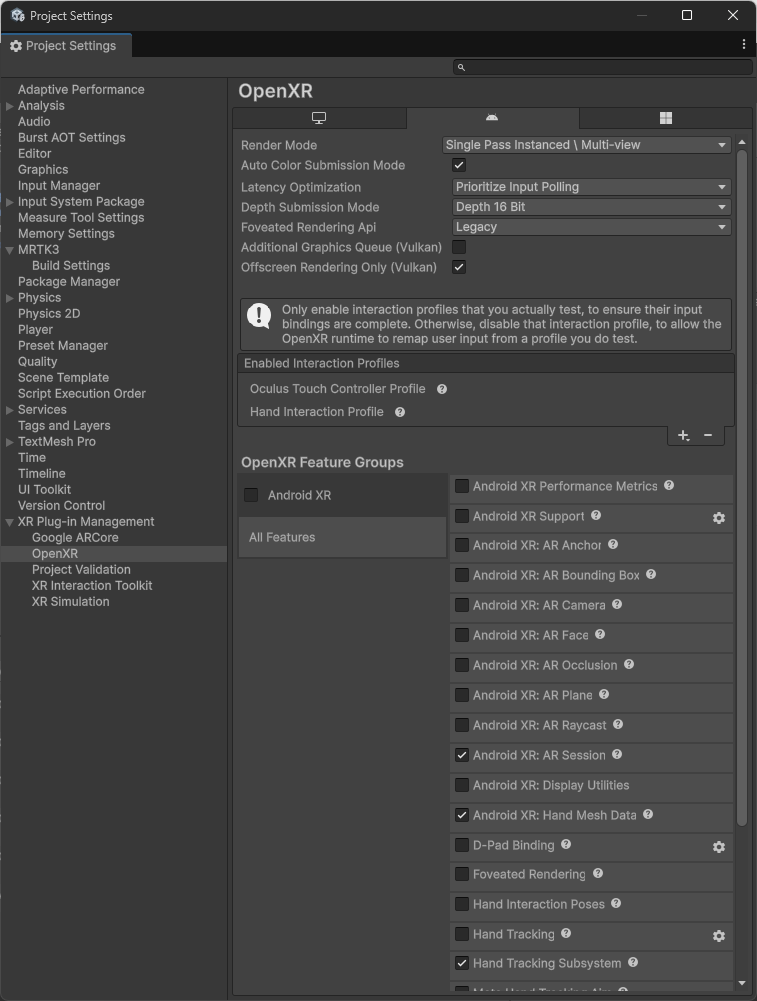Open the Standalone desktop platform tab
Screen dimensions: 757x1001
319,118
